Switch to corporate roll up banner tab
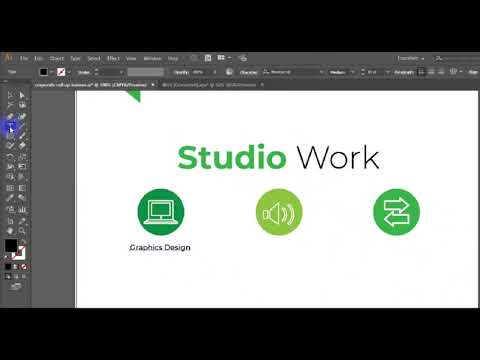The width and height of the screenshot is (480, 360). (91, 85)
